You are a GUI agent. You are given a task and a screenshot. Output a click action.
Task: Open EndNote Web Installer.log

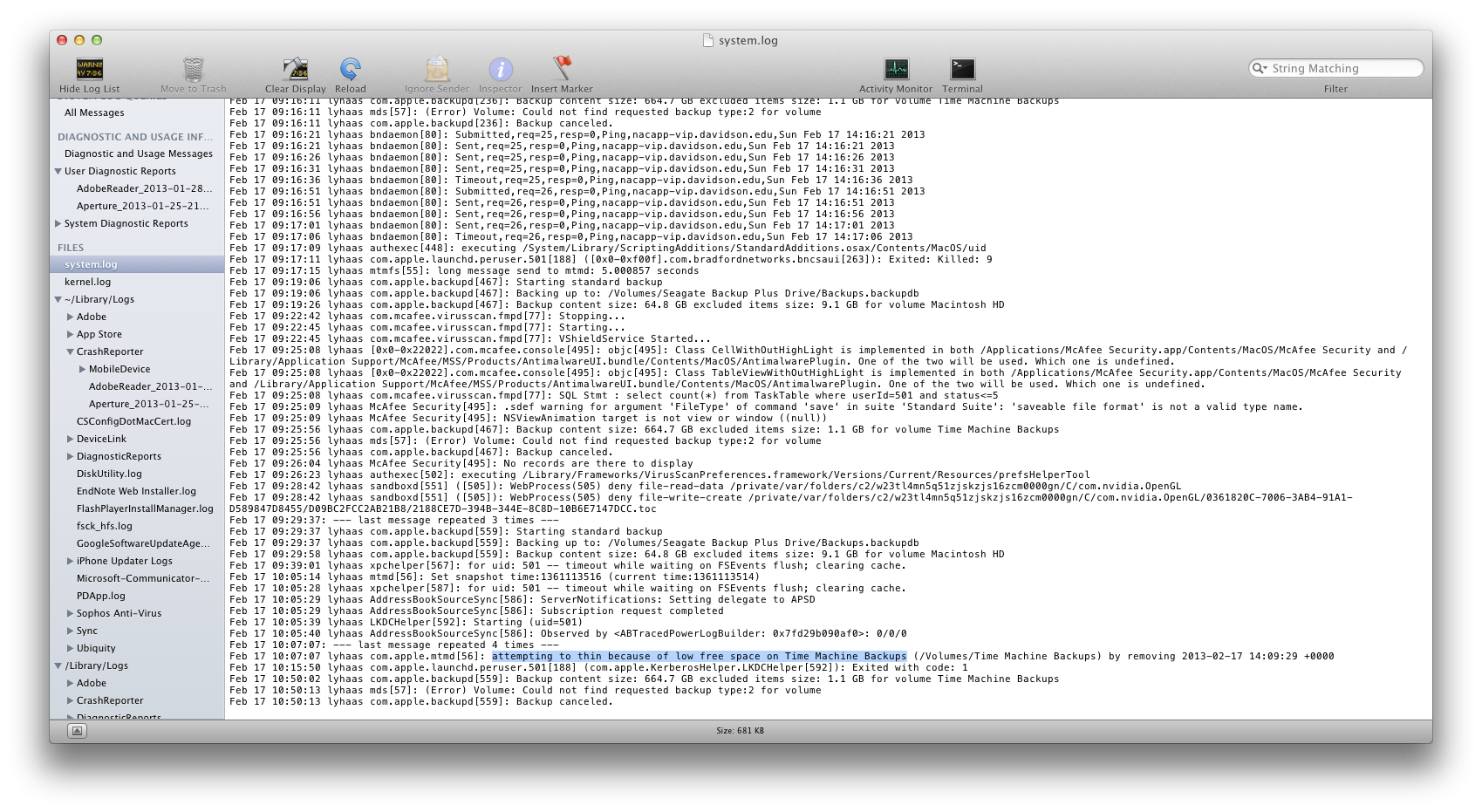point(137,491)
